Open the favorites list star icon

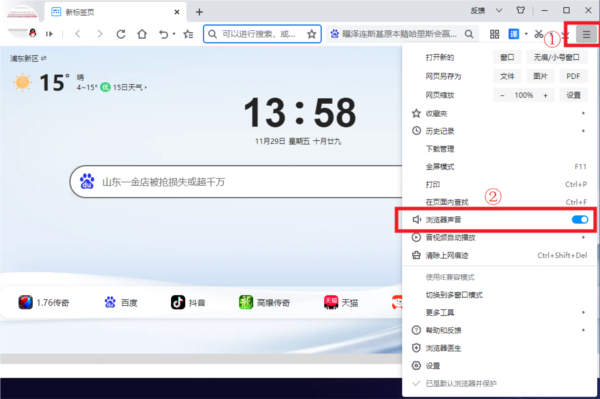(x=188, y=34)
